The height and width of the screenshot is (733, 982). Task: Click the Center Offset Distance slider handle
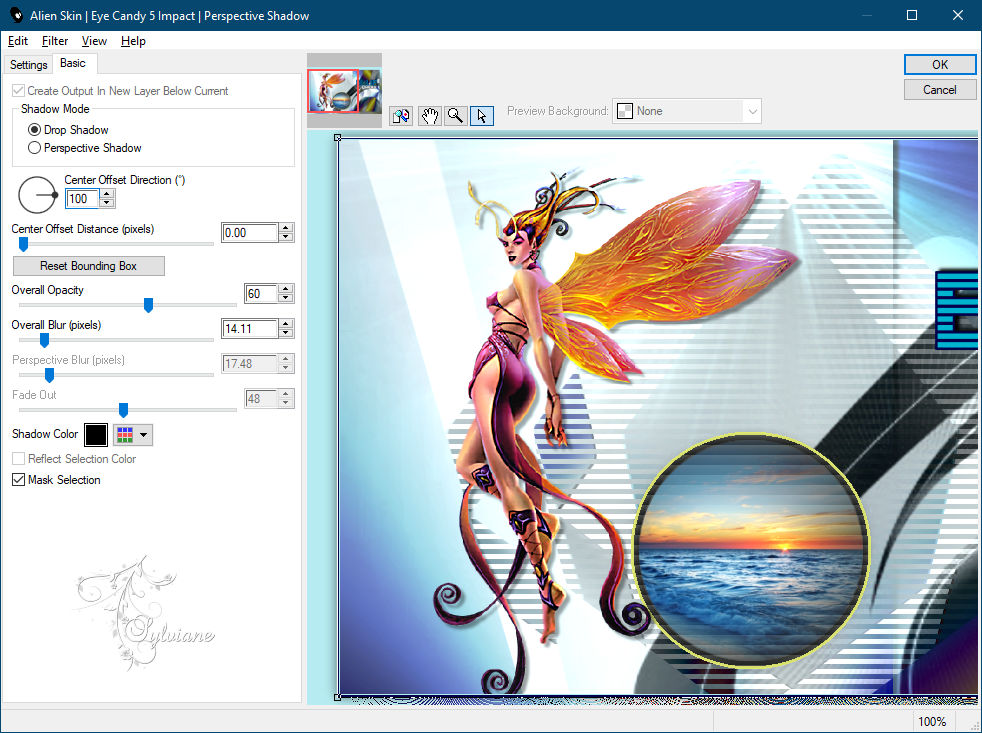pyautogui.click(x=23, y=244)
